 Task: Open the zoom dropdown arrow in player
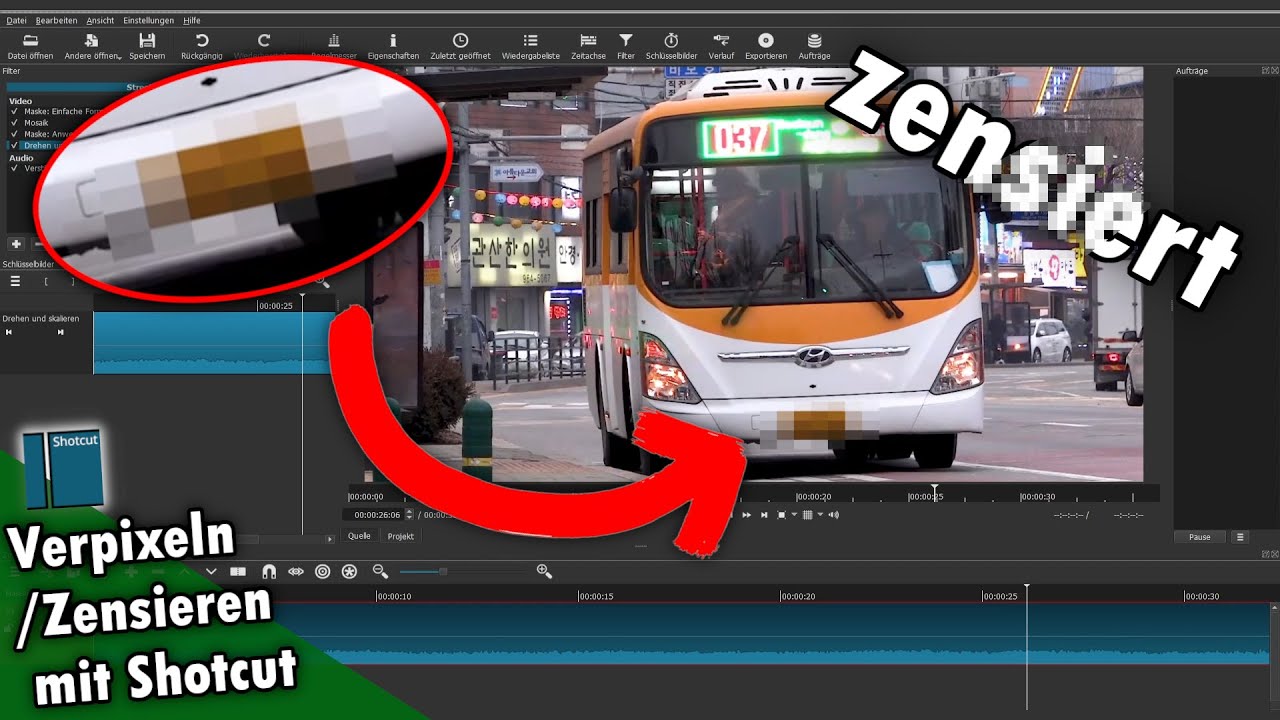coord(794,515)
